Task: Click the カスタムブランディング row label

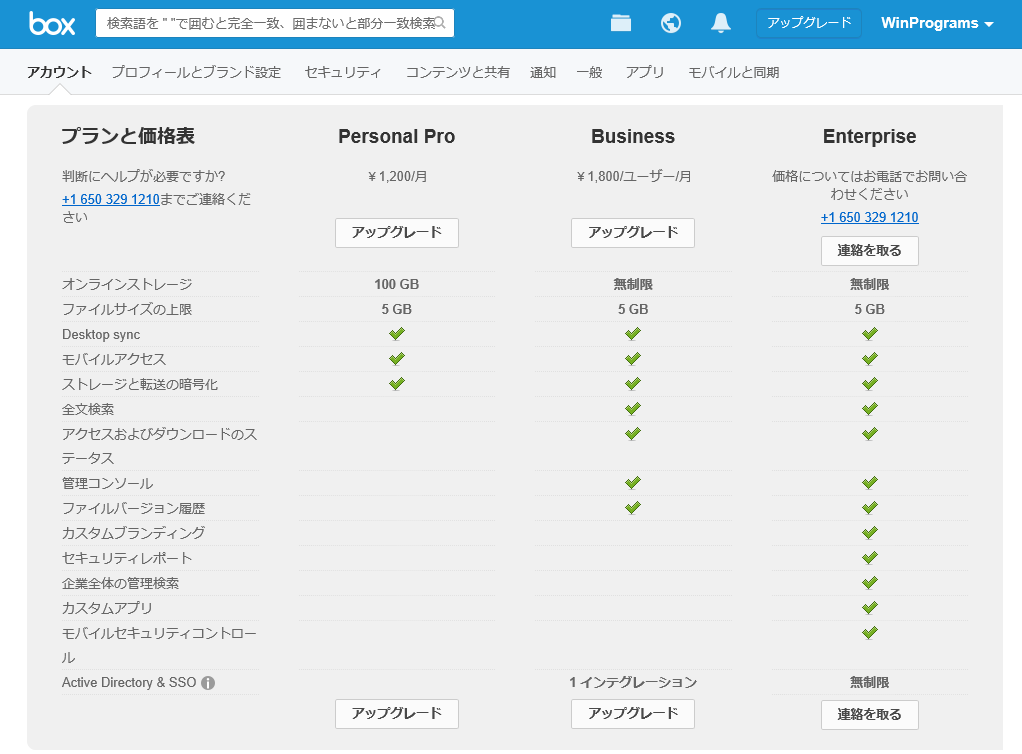Action: point(134,533)
